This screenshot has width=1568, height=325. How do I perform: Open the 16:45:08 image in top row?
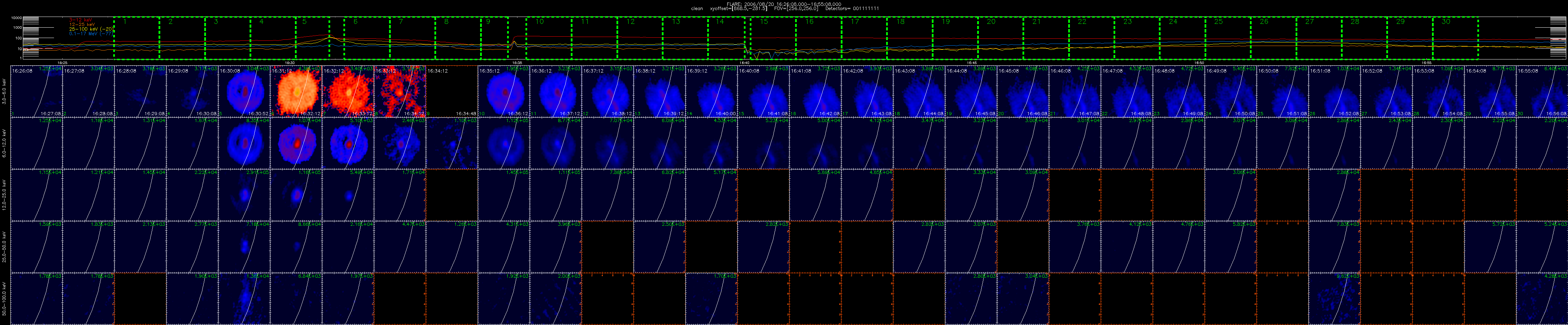tap(1022, 91)
